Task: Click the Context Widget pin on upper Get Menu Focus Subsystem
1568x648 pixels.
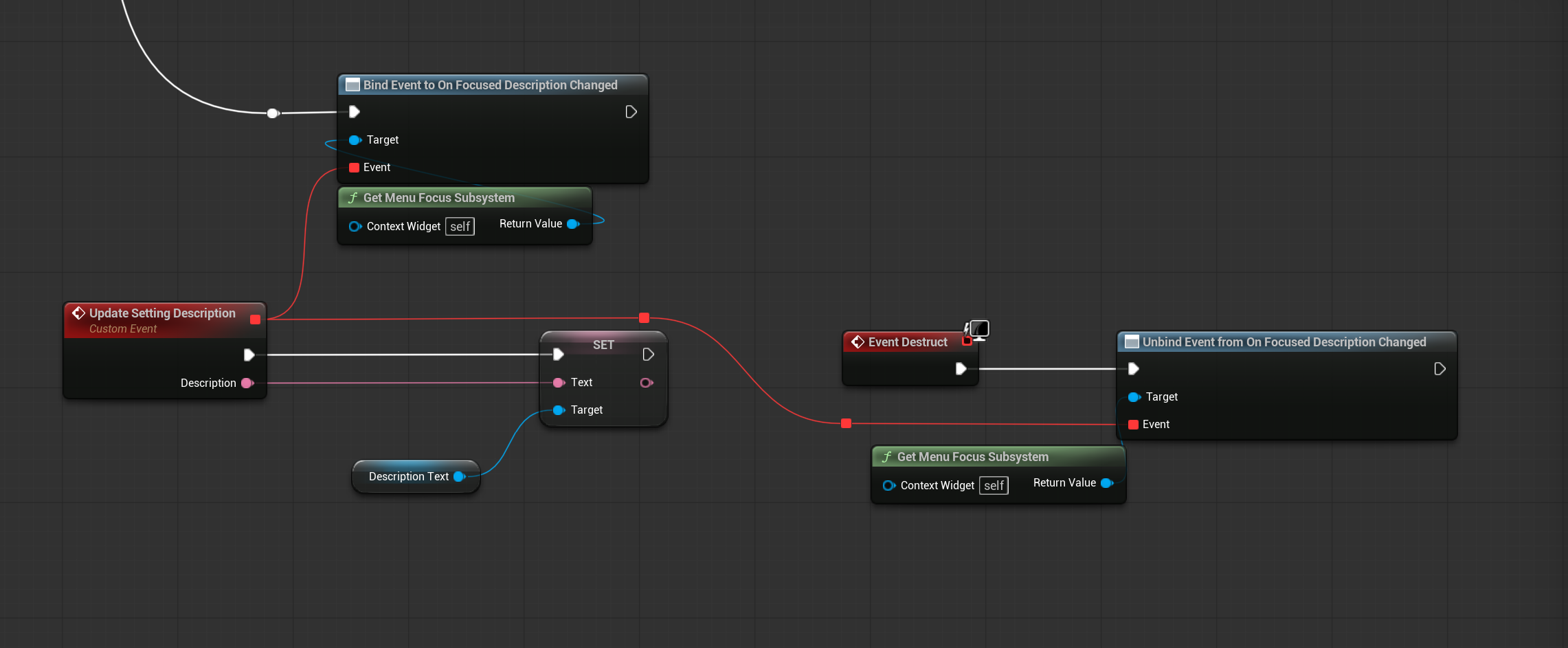Action: [355, 226]
